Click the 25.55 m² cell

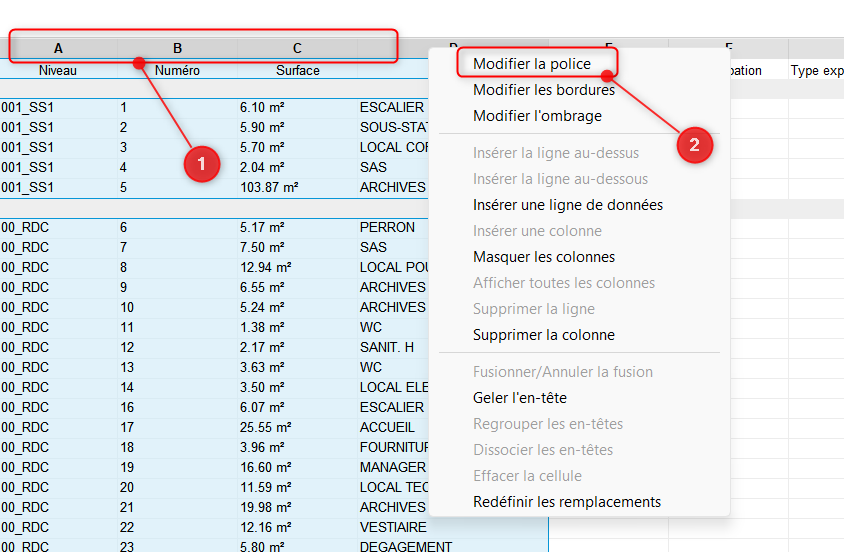click(297, 427)
